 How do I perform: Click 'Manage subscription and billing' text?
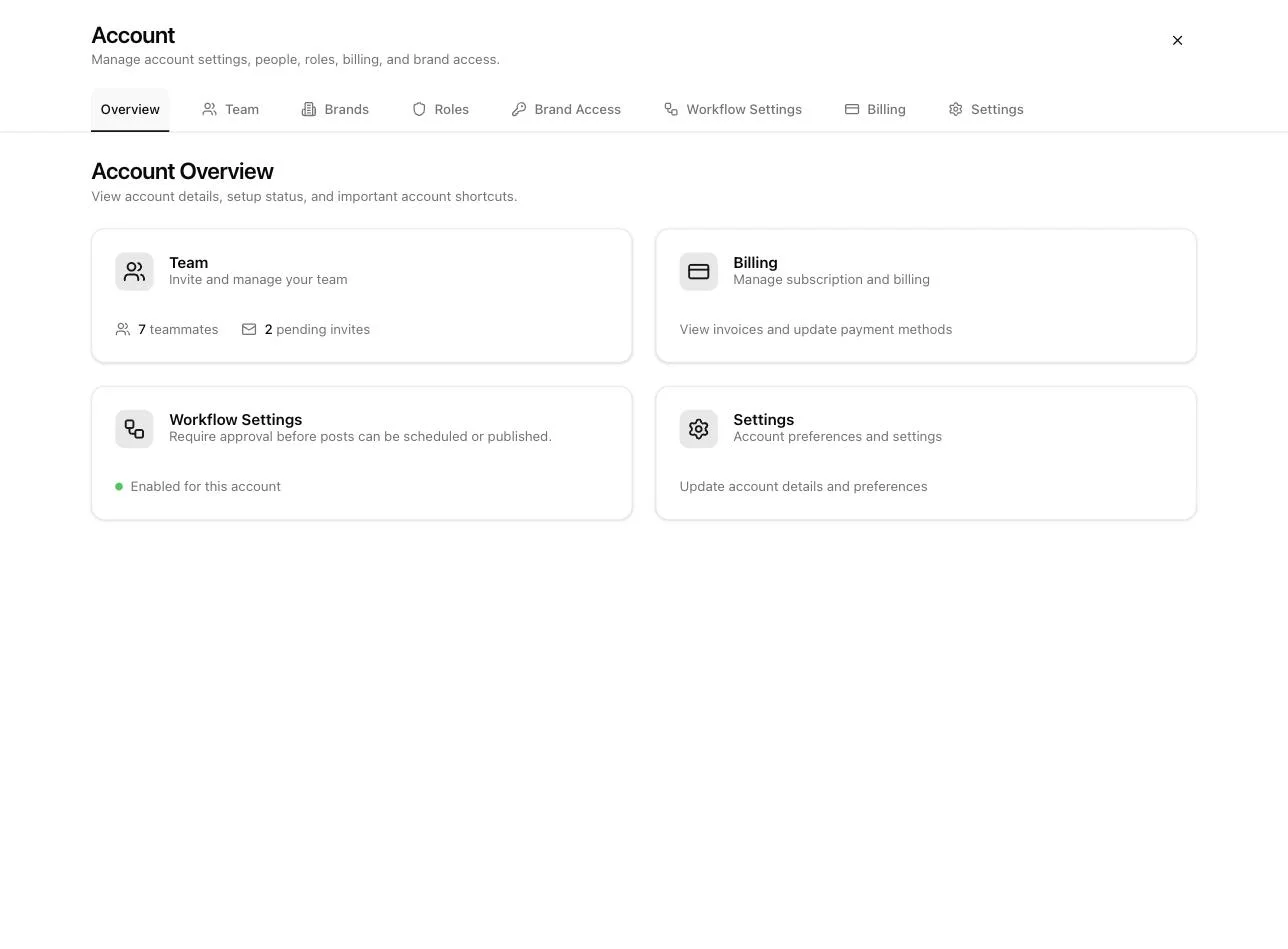tap(831, 280)
